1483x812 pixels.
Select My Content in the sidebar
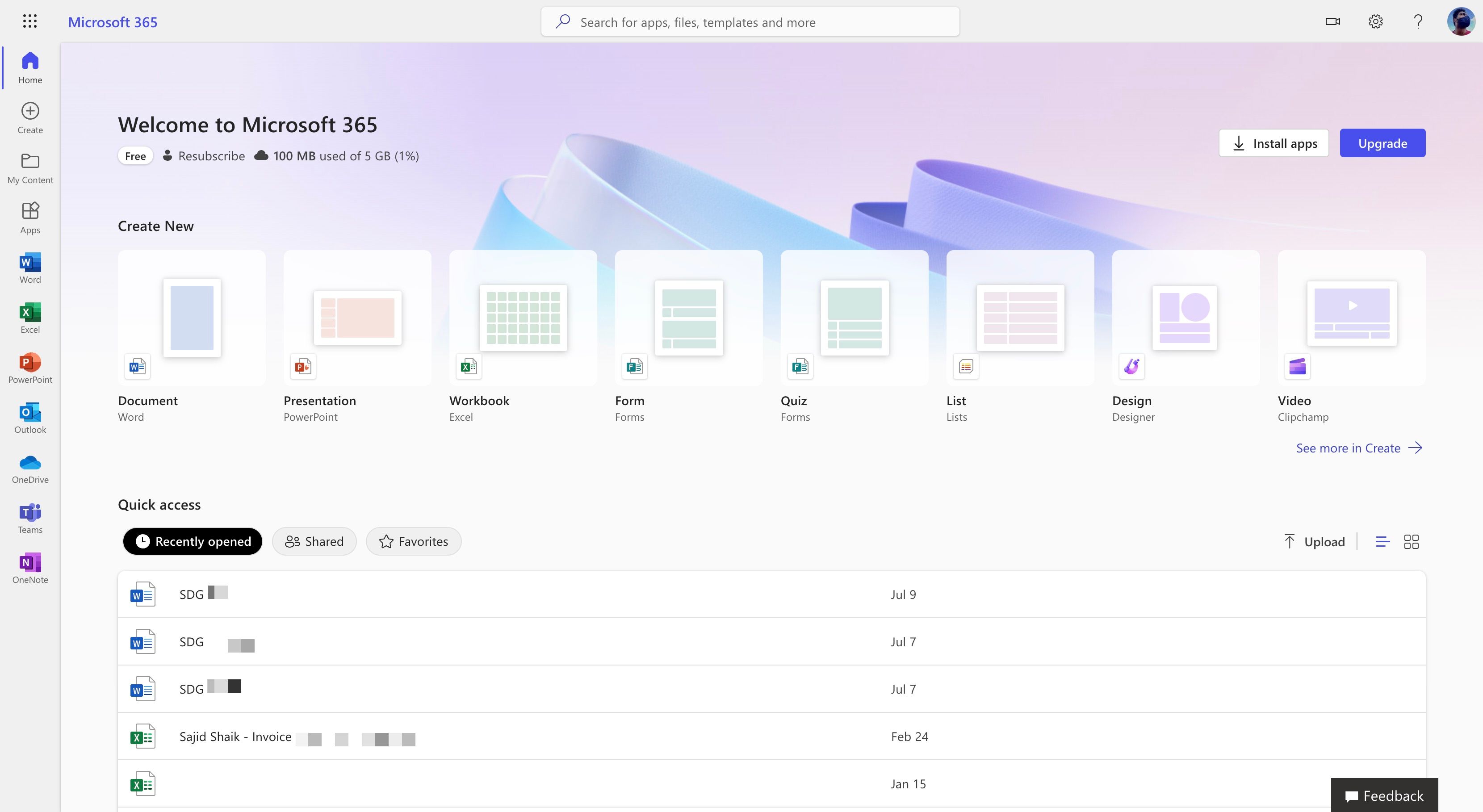[30, 167]
